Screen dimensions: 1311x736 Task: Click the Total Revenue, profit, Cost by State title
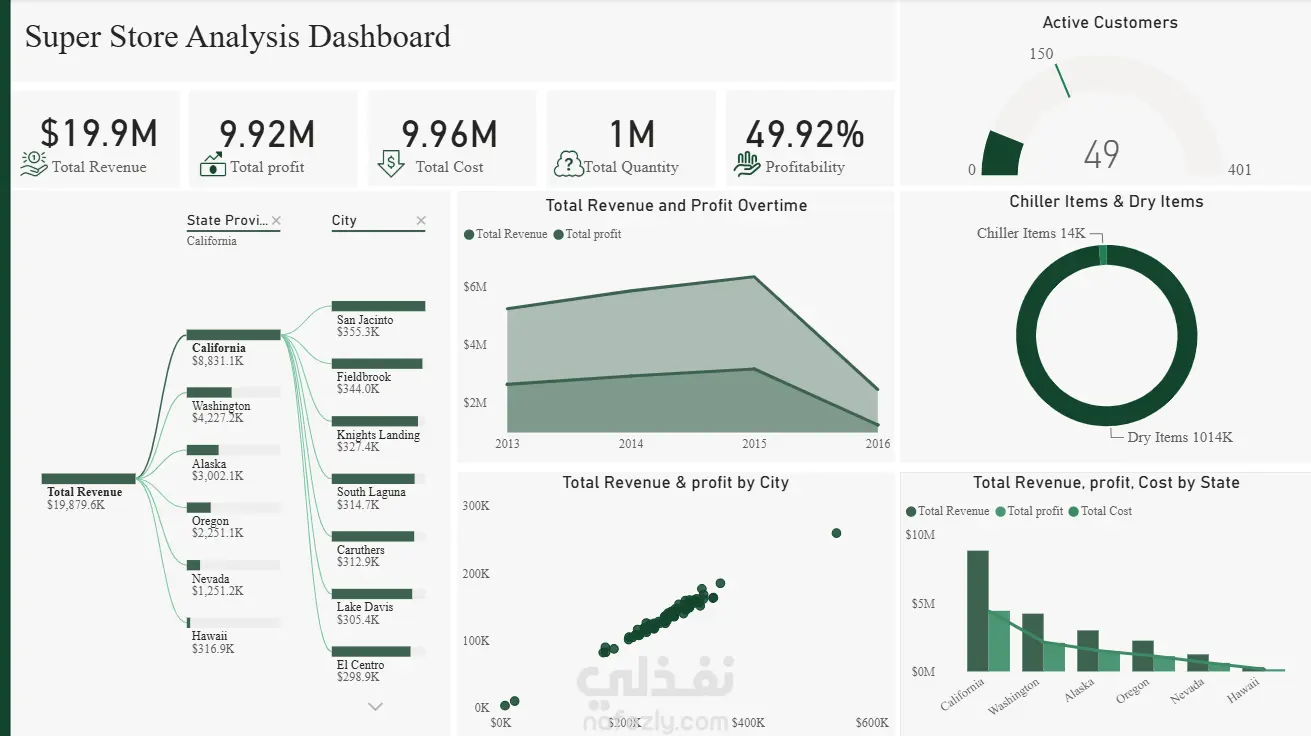1106,482
